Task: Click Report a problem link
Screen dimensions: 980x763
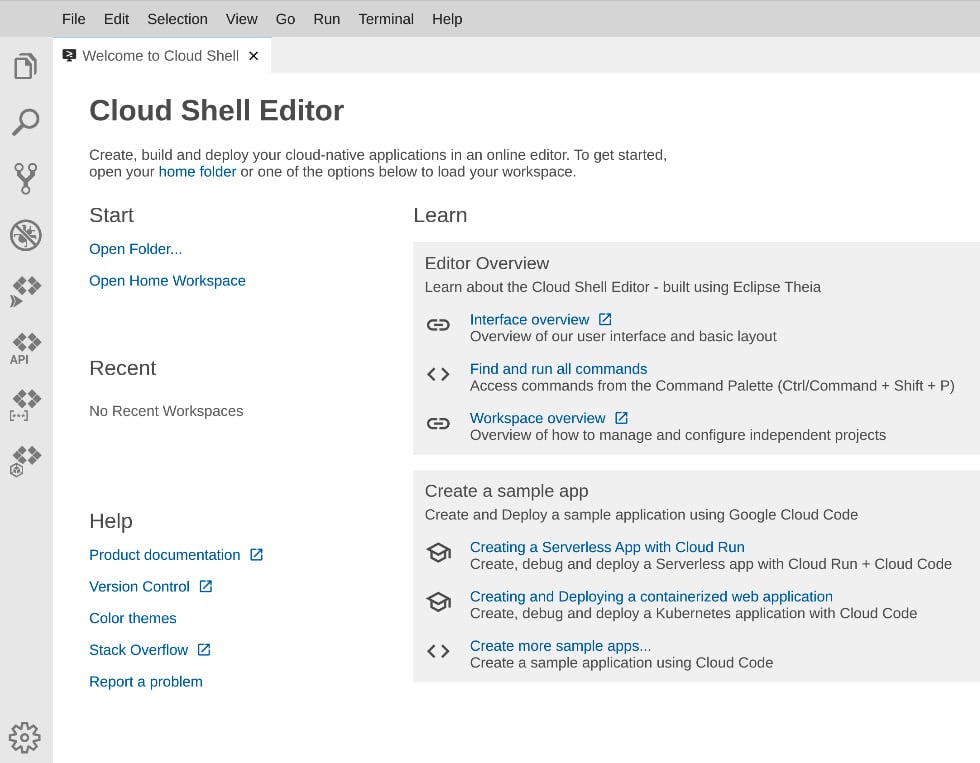Action: [146, 682]
